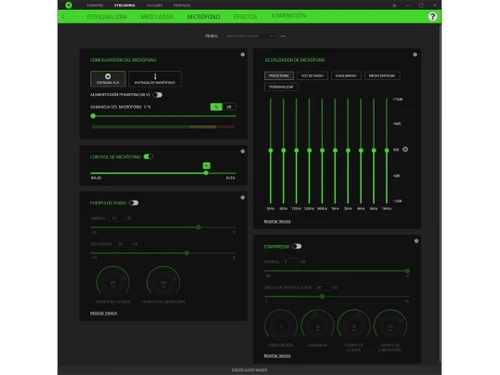The image size is (500, 375).
Task: Select the XLR input option
Action: tap(108, 79)
